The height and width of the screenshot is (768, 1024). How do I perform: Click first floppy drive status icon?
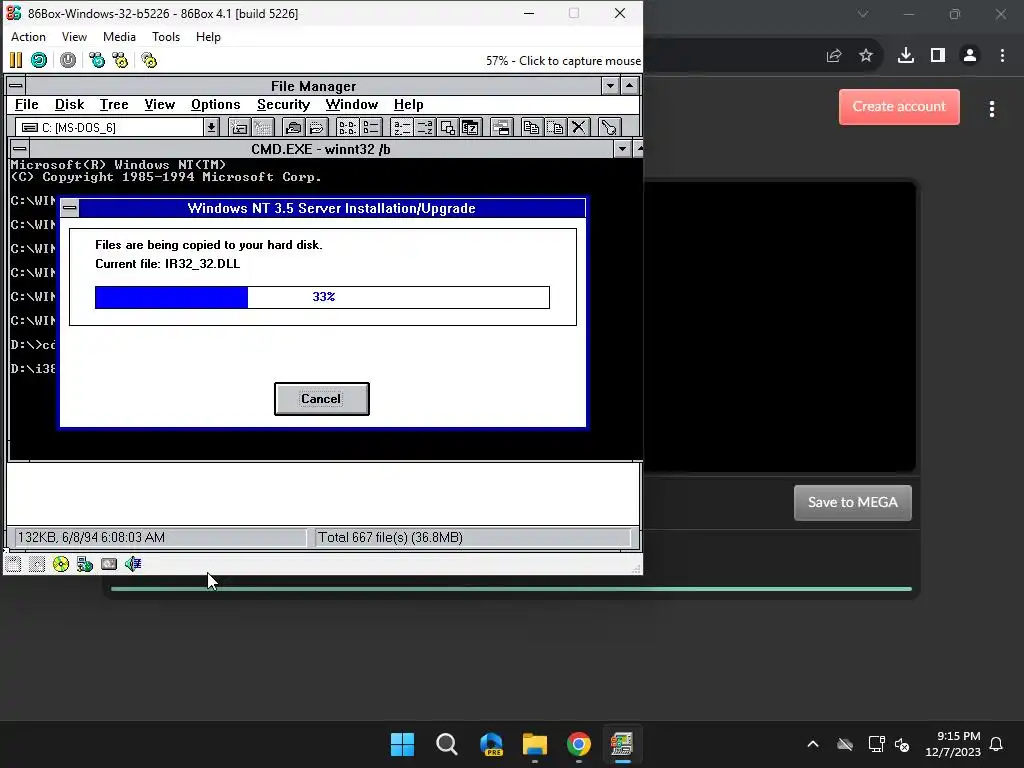(x=13, y=564)
